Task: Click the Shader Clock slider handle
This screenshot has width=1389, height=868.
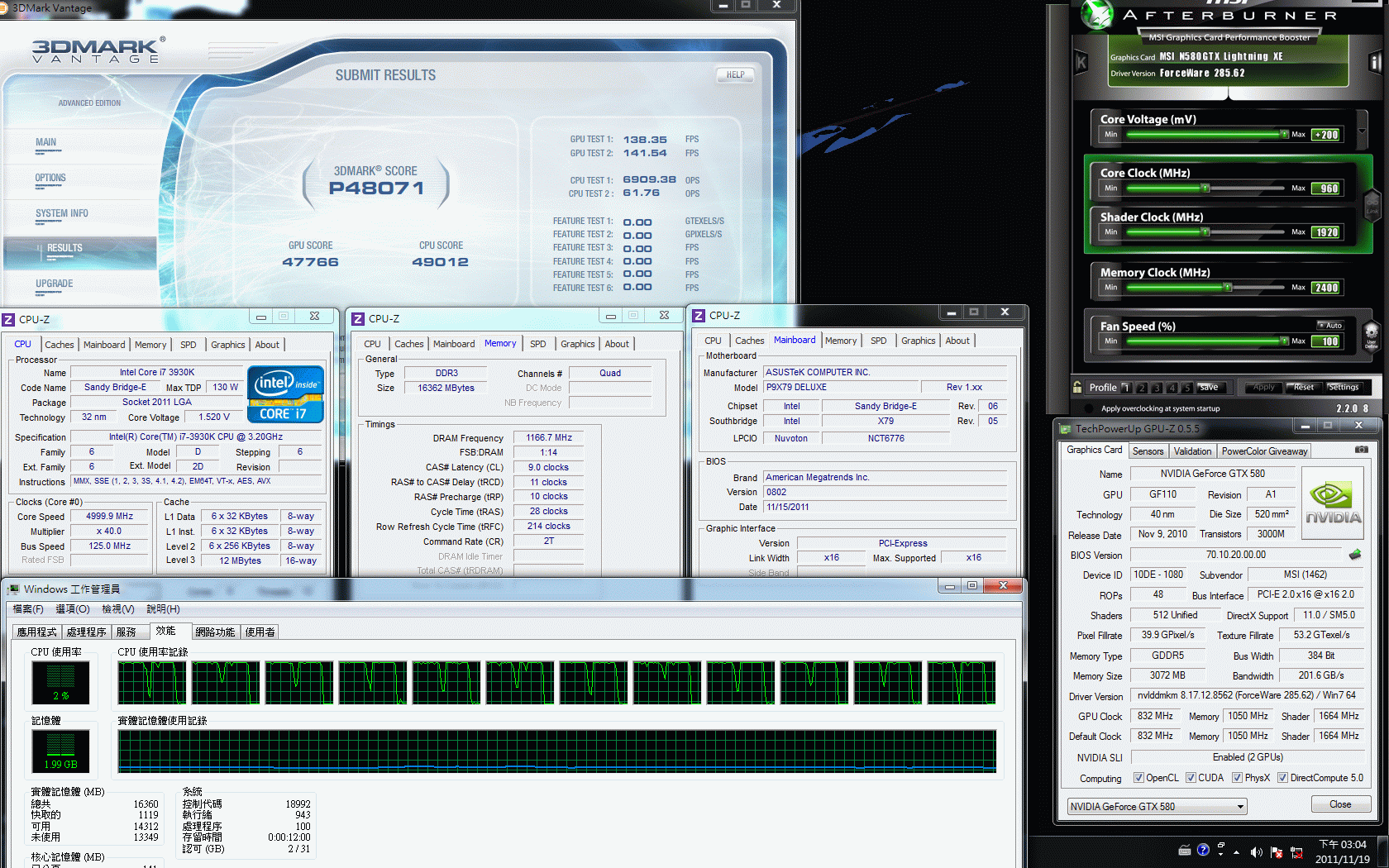Action: pos(1205,231)
